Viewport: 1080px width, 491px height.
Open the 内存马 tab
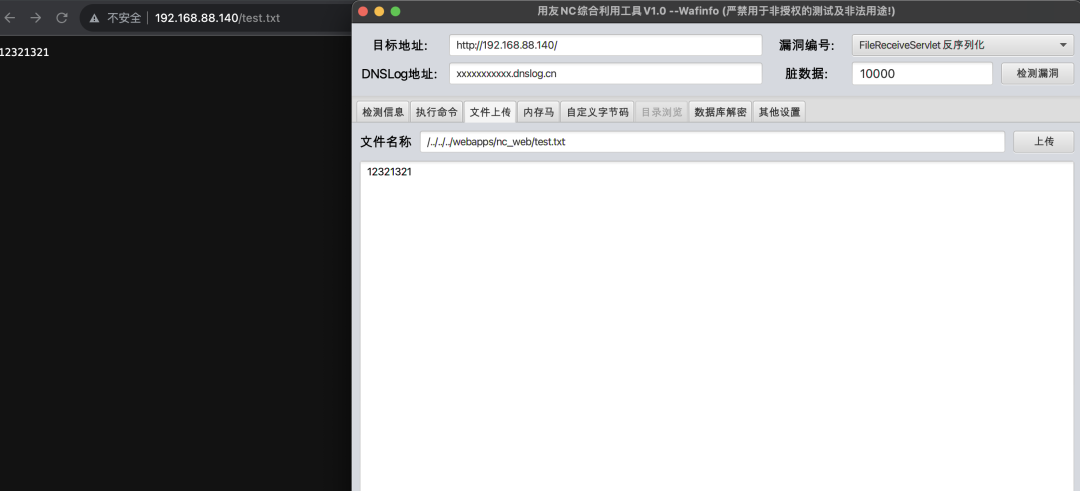pyautogui.click(x=539, y=112)
